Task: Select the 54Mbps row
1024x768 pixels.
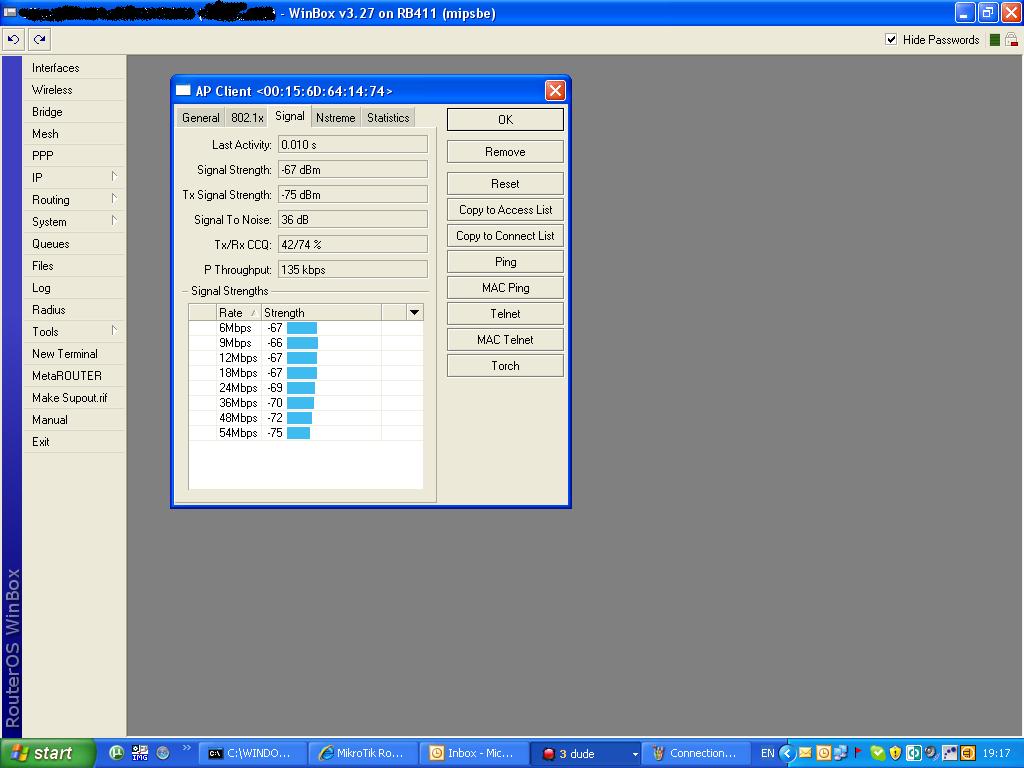Action: click(306, 433)
